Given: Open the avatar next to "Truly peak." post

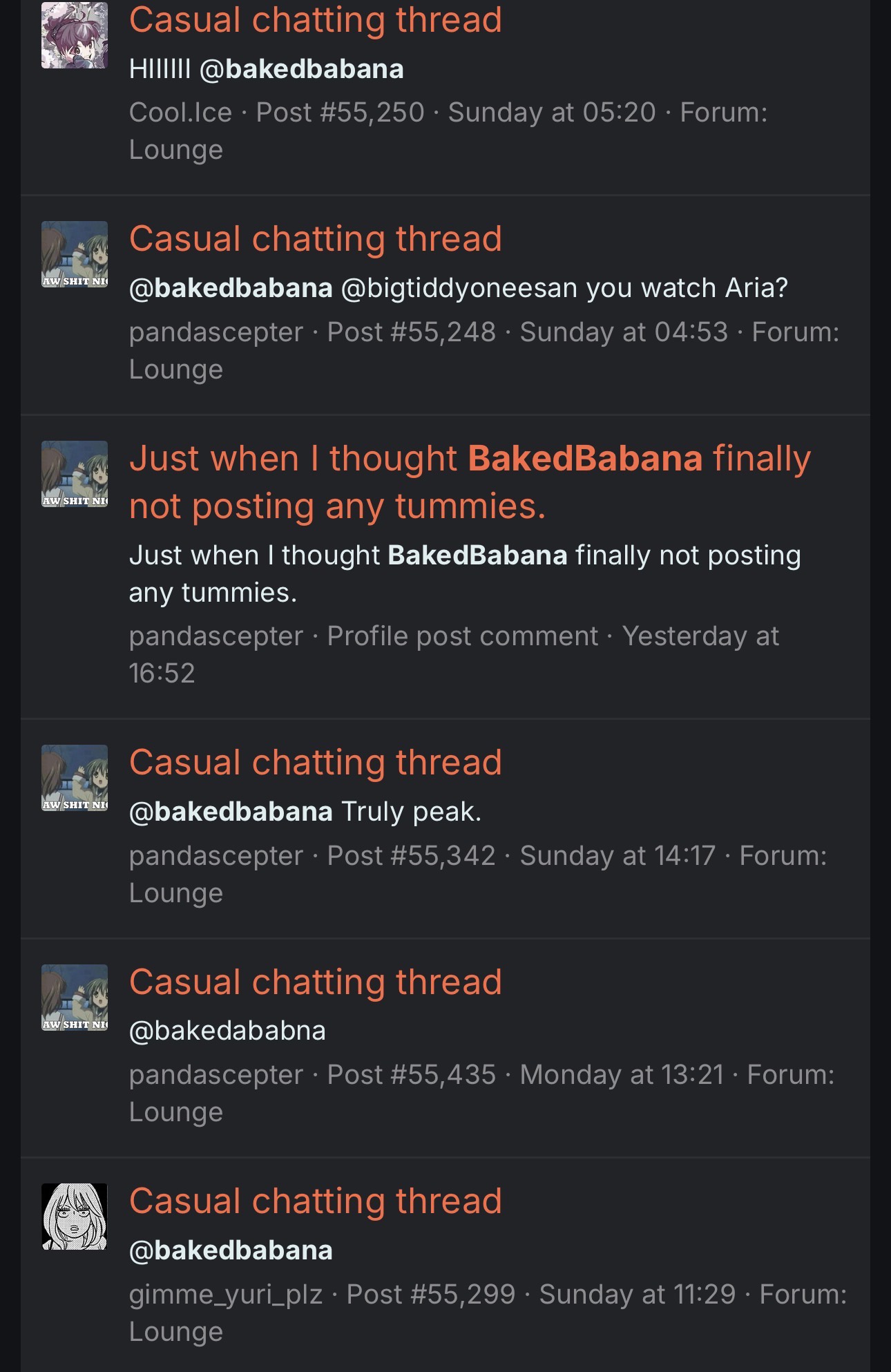Looking at the screenshot, I should point(75,778).
